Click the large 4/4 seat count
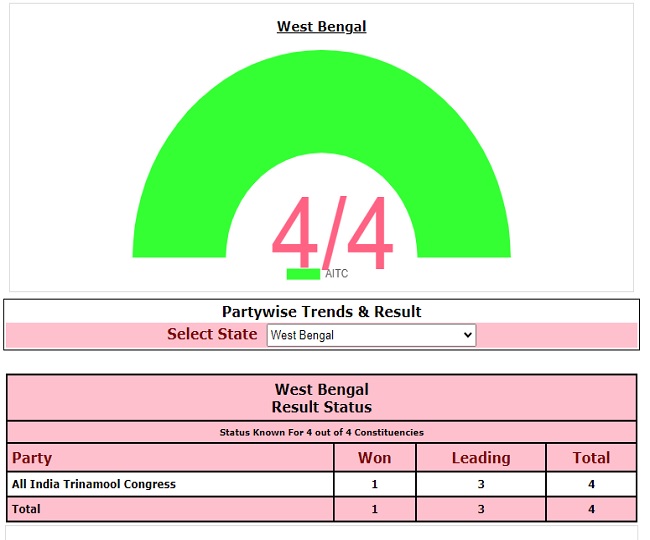The height and width of the screenshot is (540, 650). 331,235
